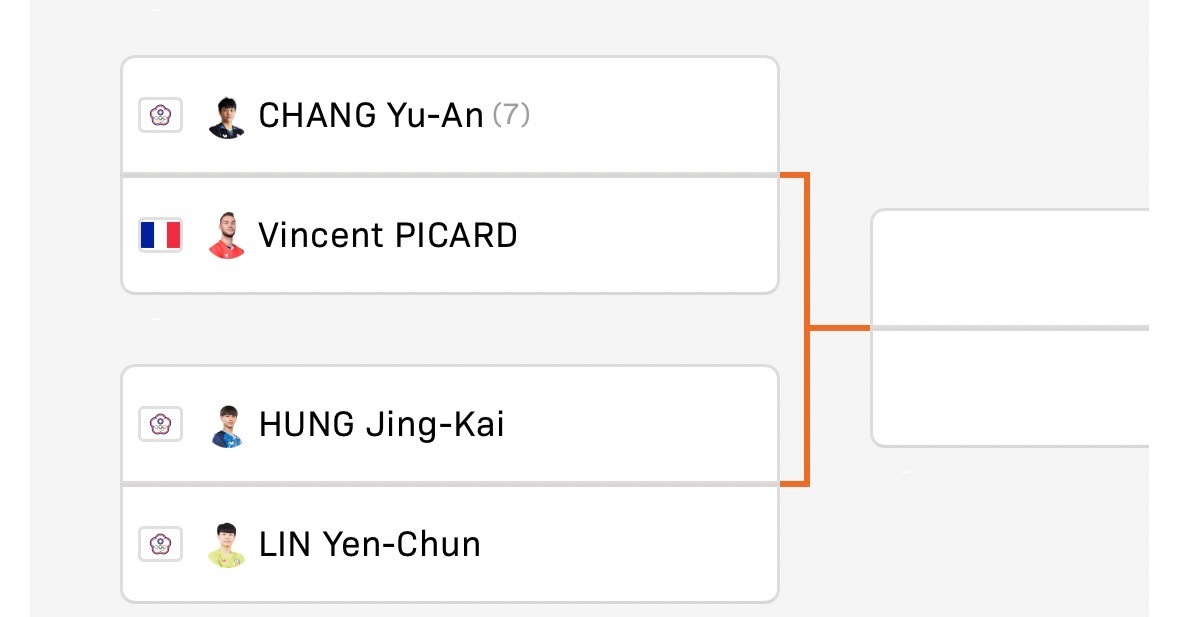Click the divider between HUNG Jing-Kai and LIN Yen-Chun
The height and width of the screenshot is (617, 1179).
click(x=450, y=484)
